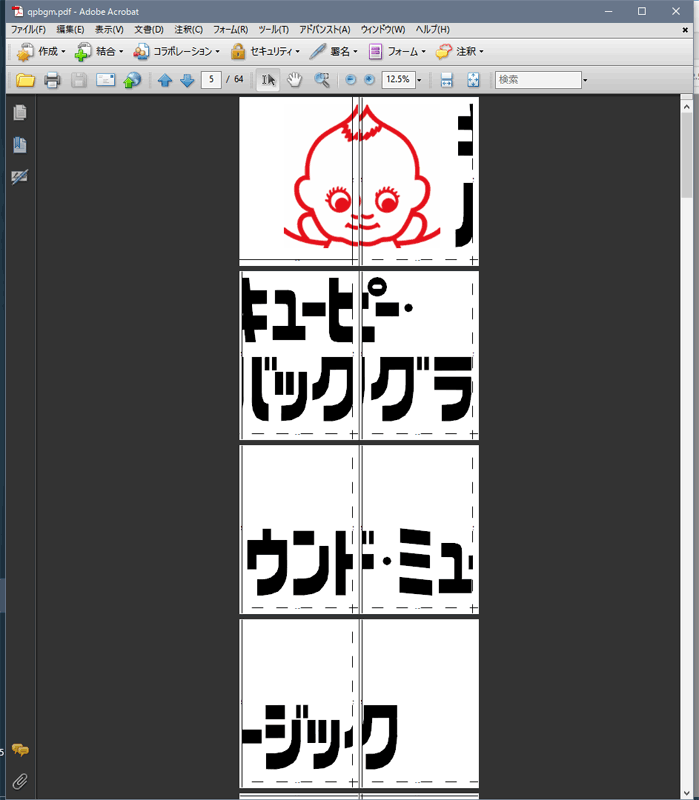The width and height of the screenshot is (699, 800).
Task: Open the Attachments paperclip panel
Action: tap(20, 781)
